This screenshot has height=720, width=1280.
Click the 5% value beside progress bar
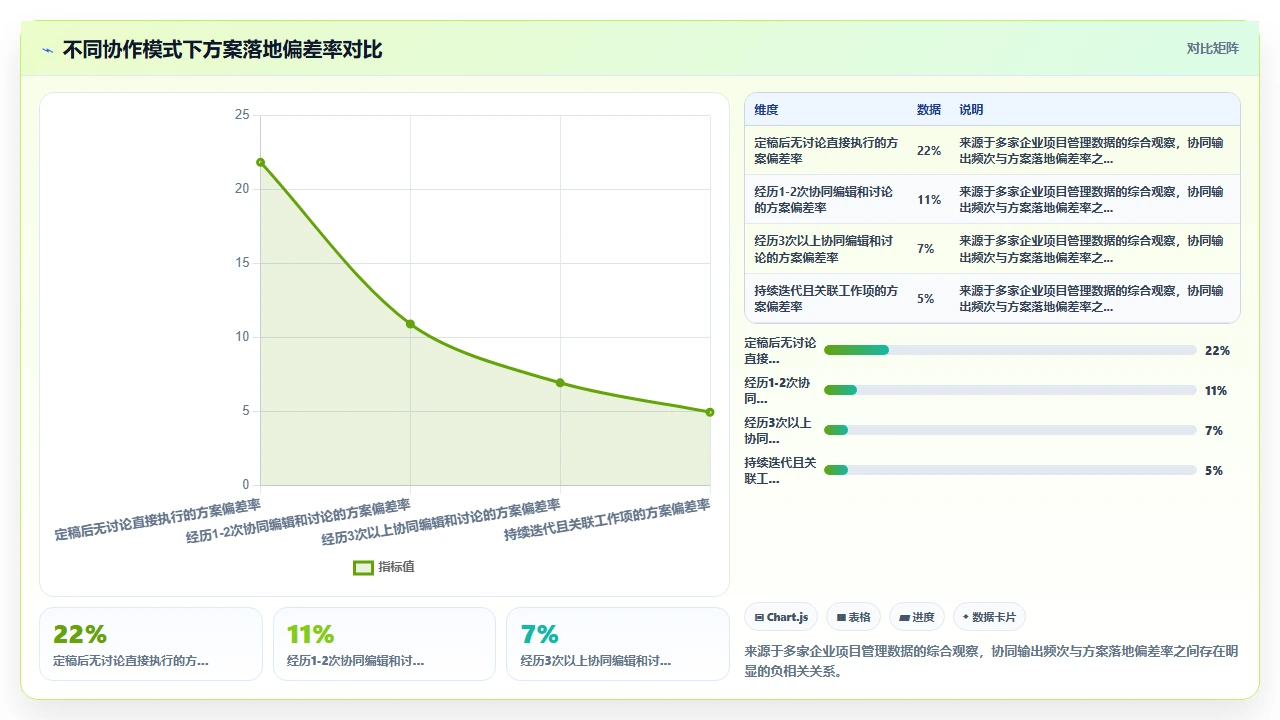click(1214, 471)
